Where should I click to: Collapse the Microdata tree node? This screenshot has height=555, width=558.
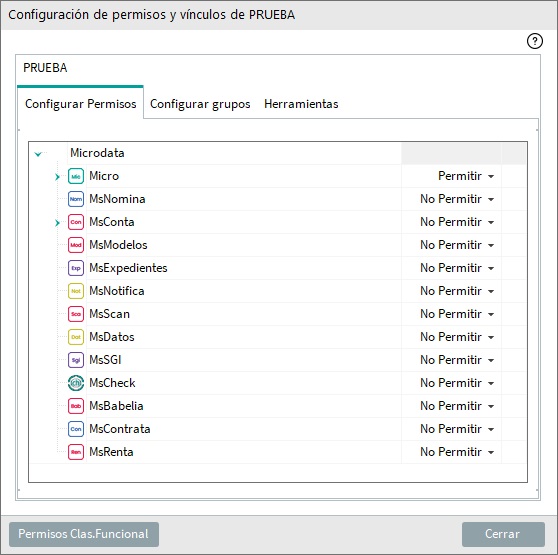coord(38,154)
